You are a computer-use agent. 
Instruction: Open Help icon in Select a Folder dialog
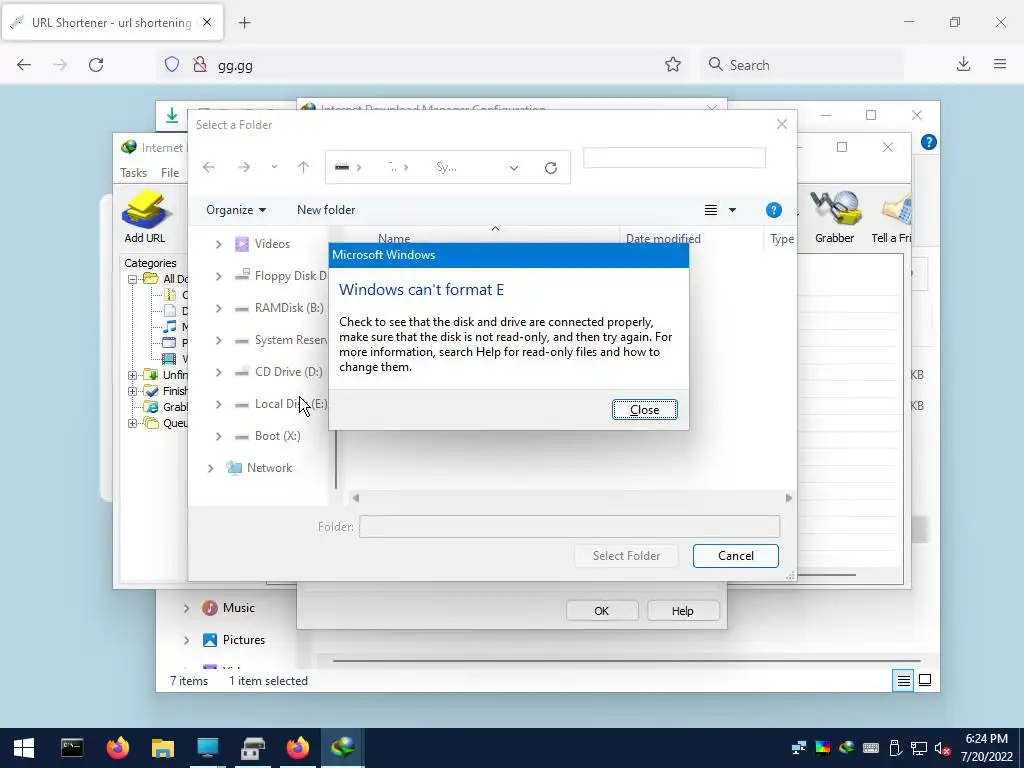pos(773,210)
